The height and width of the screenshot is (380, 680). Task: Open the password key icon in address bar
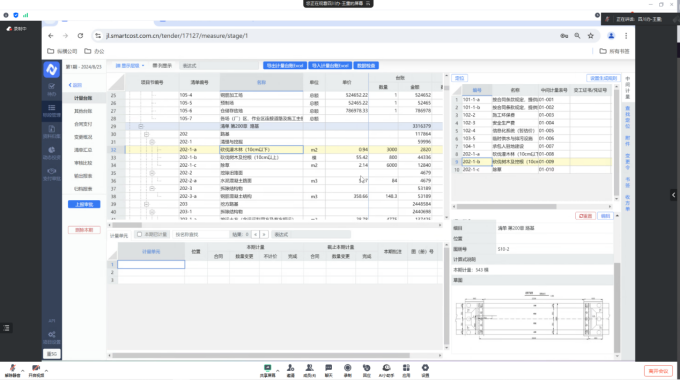[x=564, y=36]
